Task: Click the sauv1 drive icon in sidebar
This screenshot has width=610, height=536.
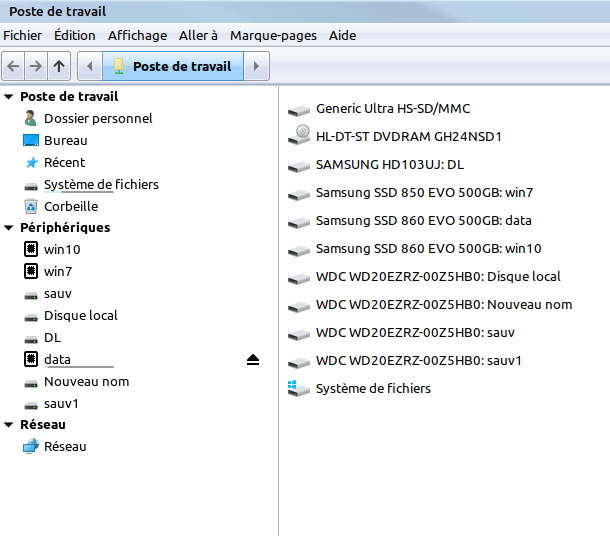Action: pos(31,406)
